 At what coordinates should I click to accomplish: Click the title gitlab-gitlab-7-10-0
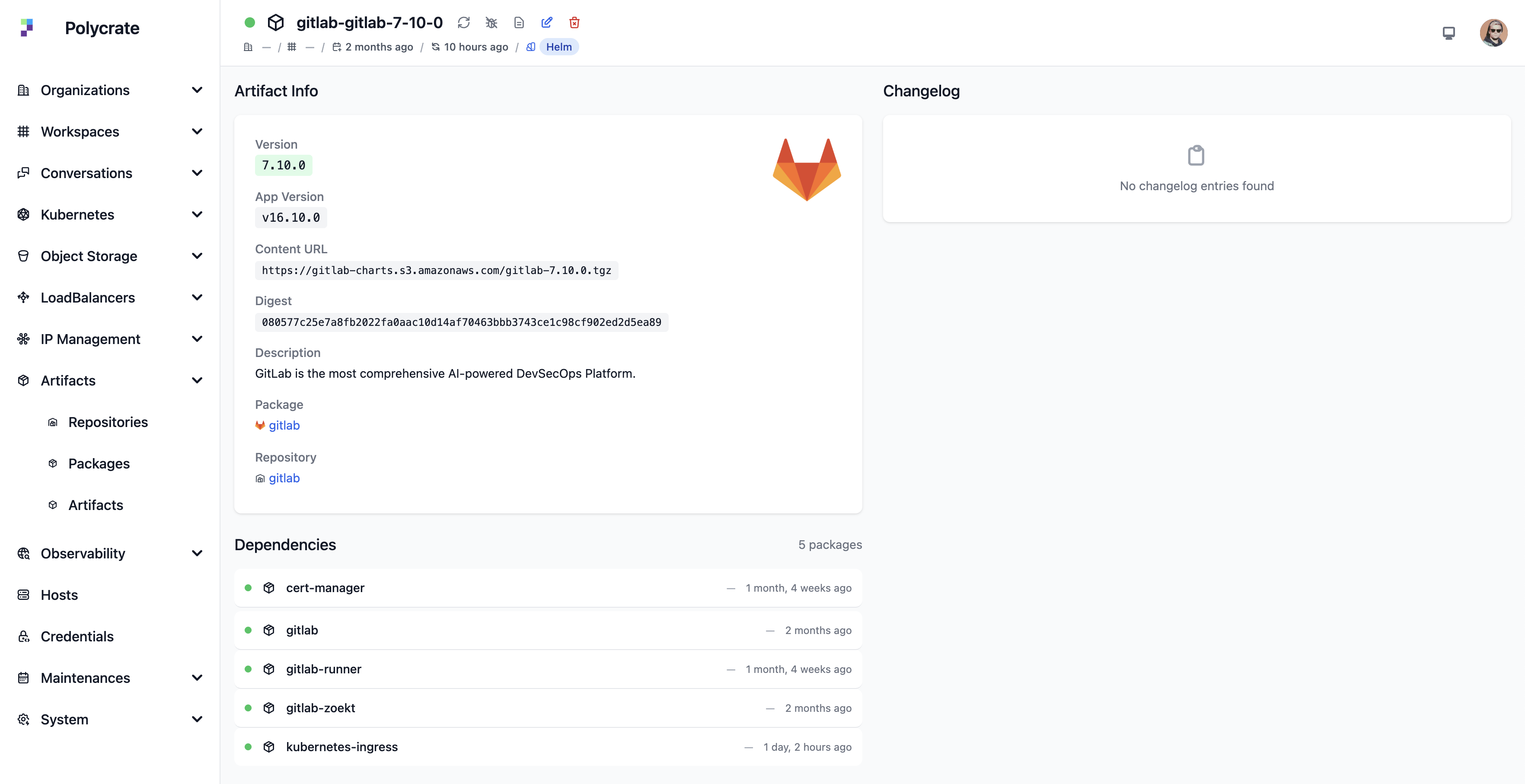(370, 22)
